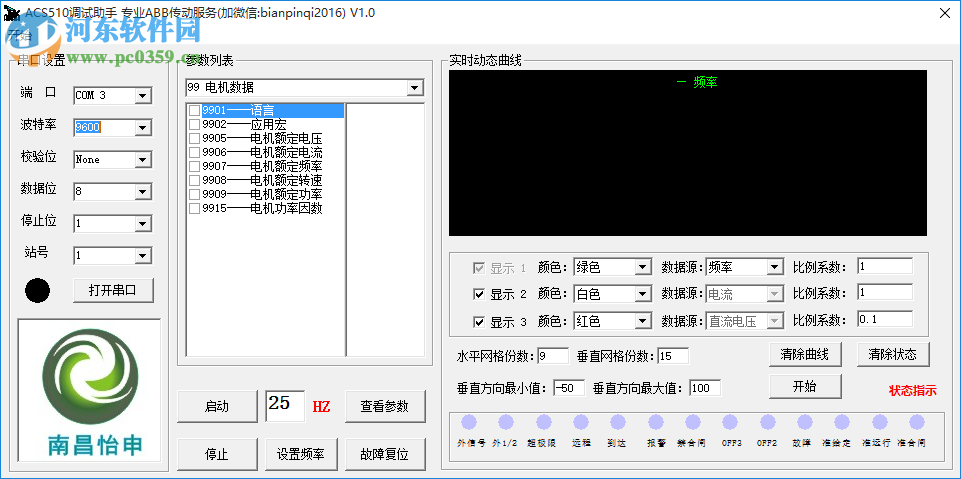This screenshot has height=479, width=961.
Task: Tick the 9902 应用宏 parameter checkbox
Action: 194,125
